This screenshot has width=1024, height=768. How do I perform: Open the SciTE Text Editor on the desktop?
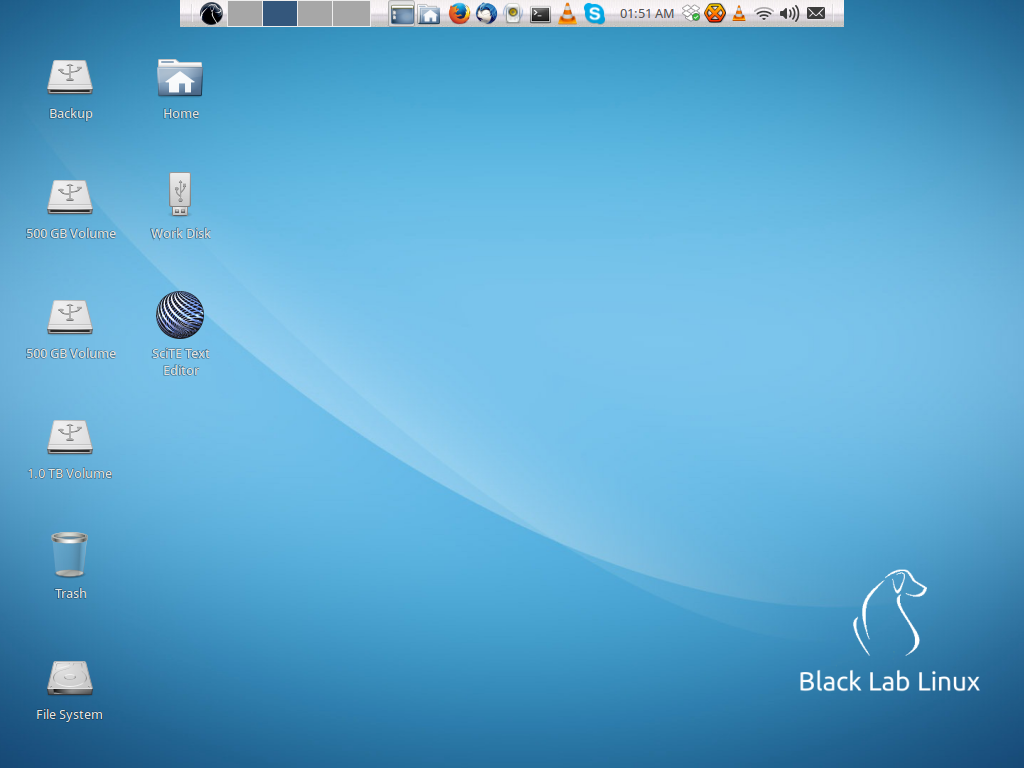coord(180,313)
